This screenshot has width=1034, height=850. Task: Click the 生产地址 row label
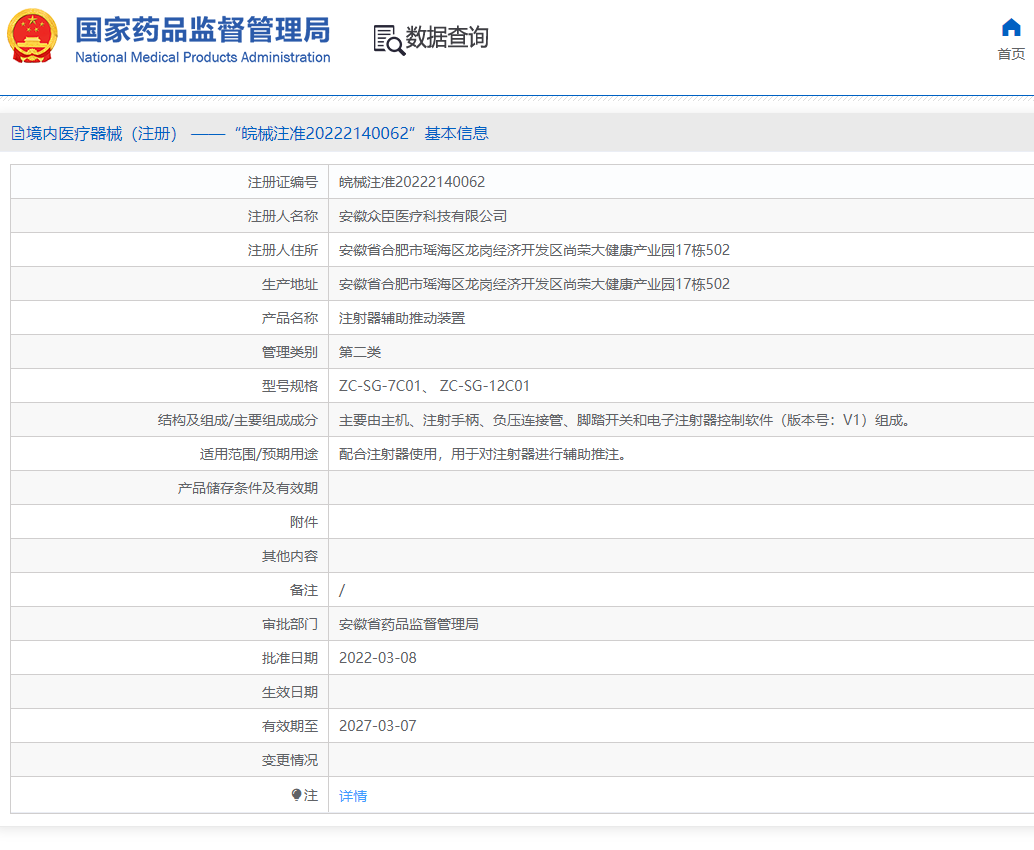[x=290, y=284]
